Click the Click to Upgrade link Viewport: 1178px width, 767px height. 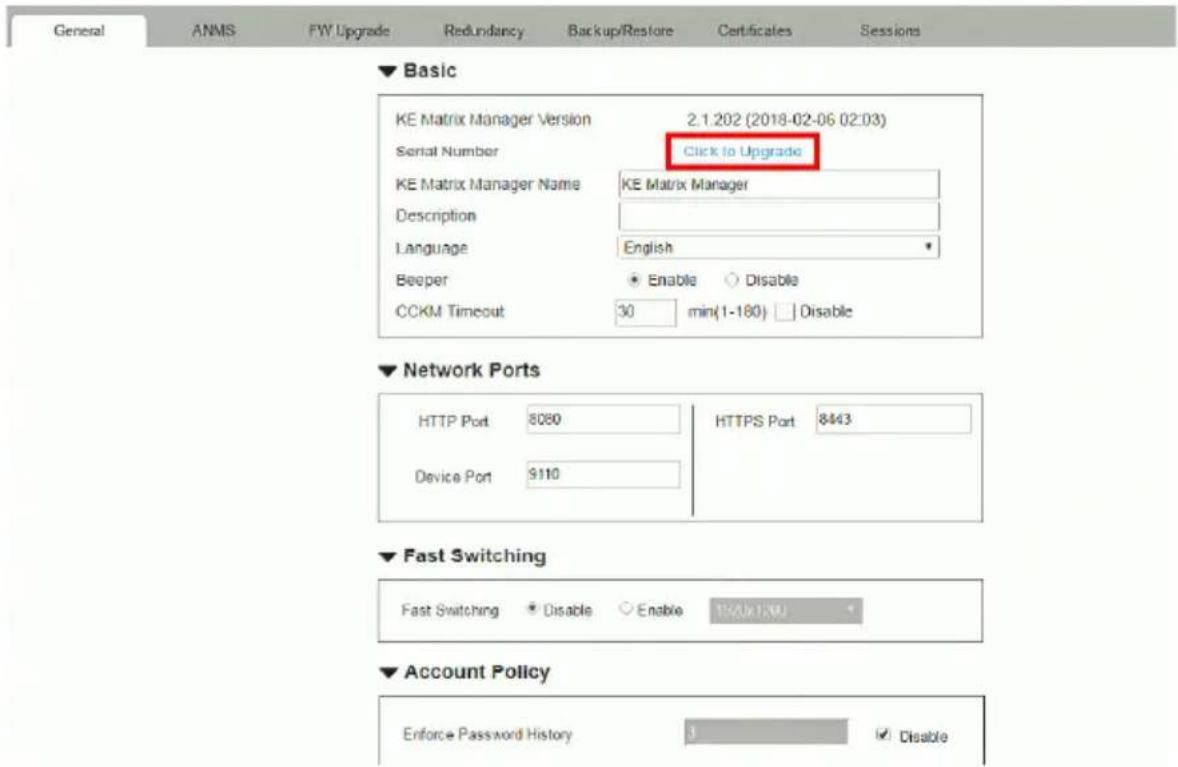click(742, 152)
